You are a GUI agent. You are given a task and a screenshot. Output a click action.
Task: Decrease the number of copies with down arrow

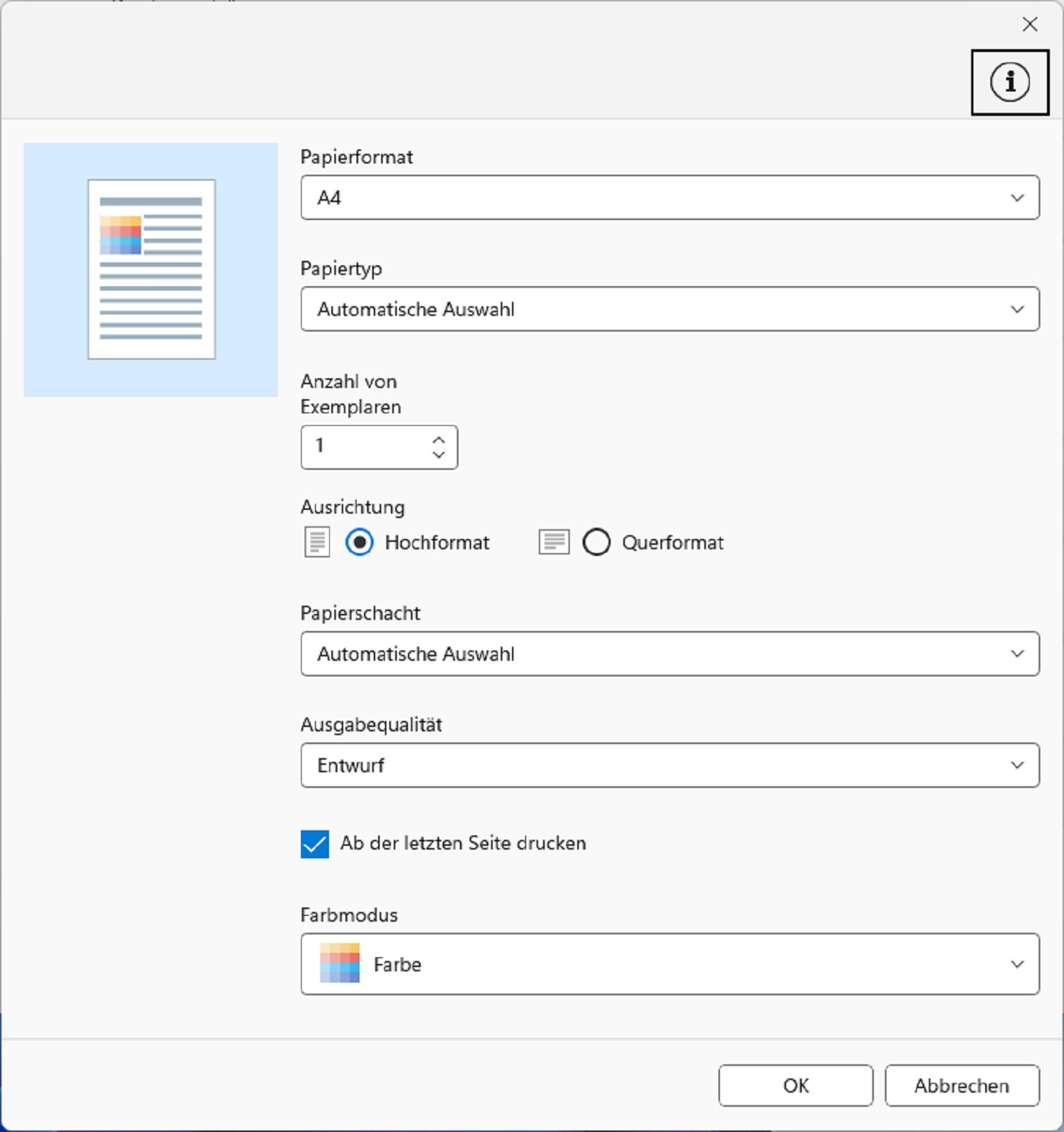tap(438, 454)
